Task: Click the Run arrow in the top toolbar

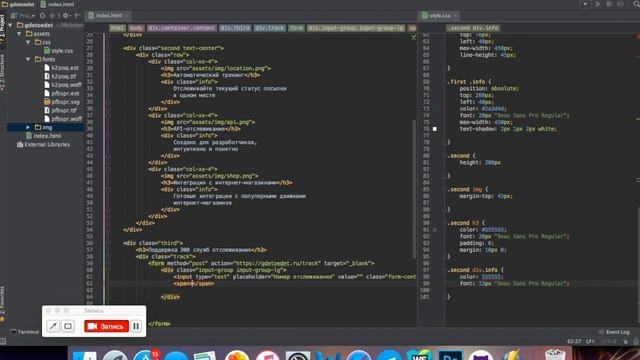Action: (598, 4)
